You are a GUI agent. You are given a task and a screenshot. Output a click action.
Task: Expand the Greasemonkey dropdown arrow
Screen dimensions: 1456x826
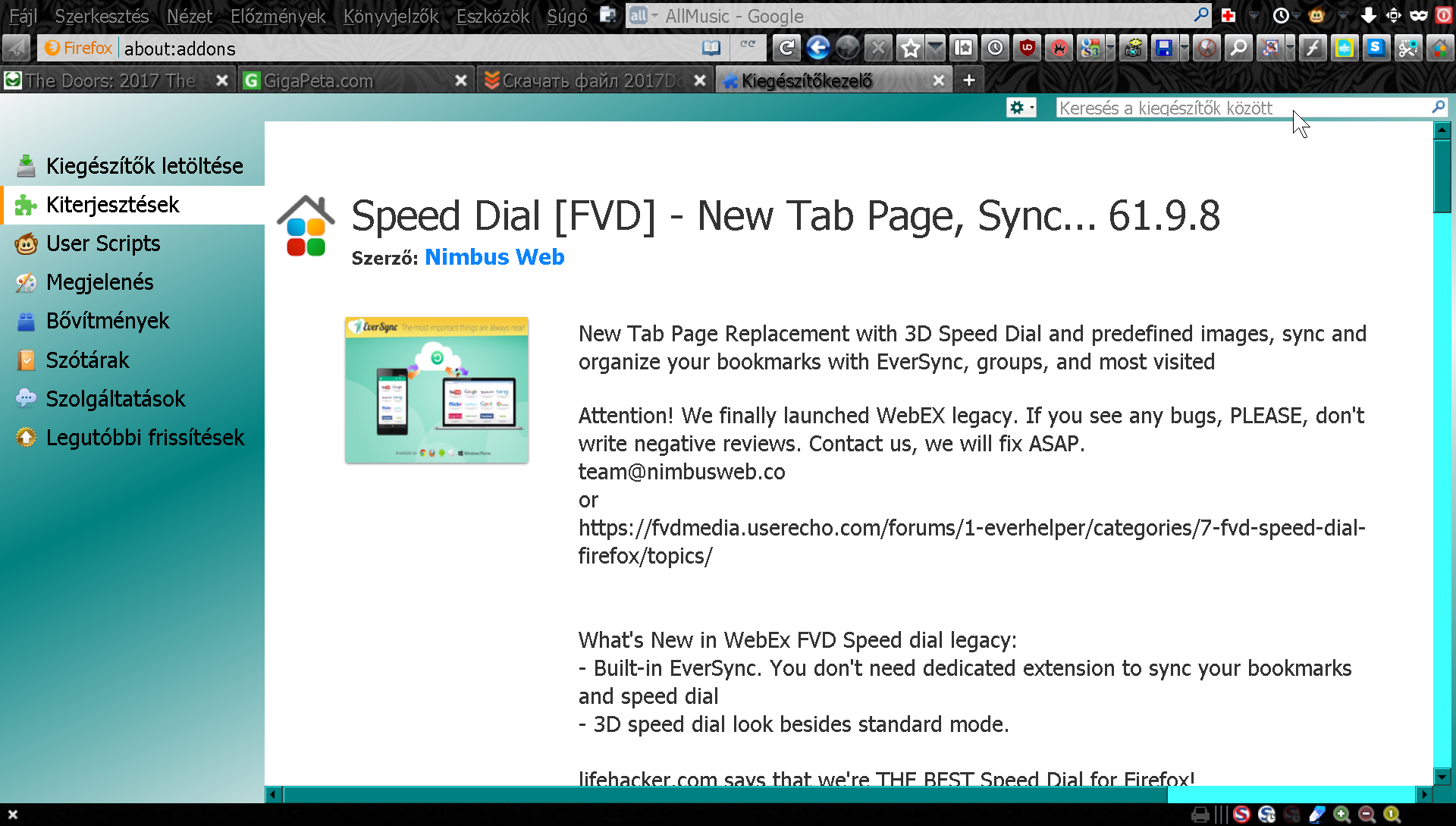pos(1341,15)
